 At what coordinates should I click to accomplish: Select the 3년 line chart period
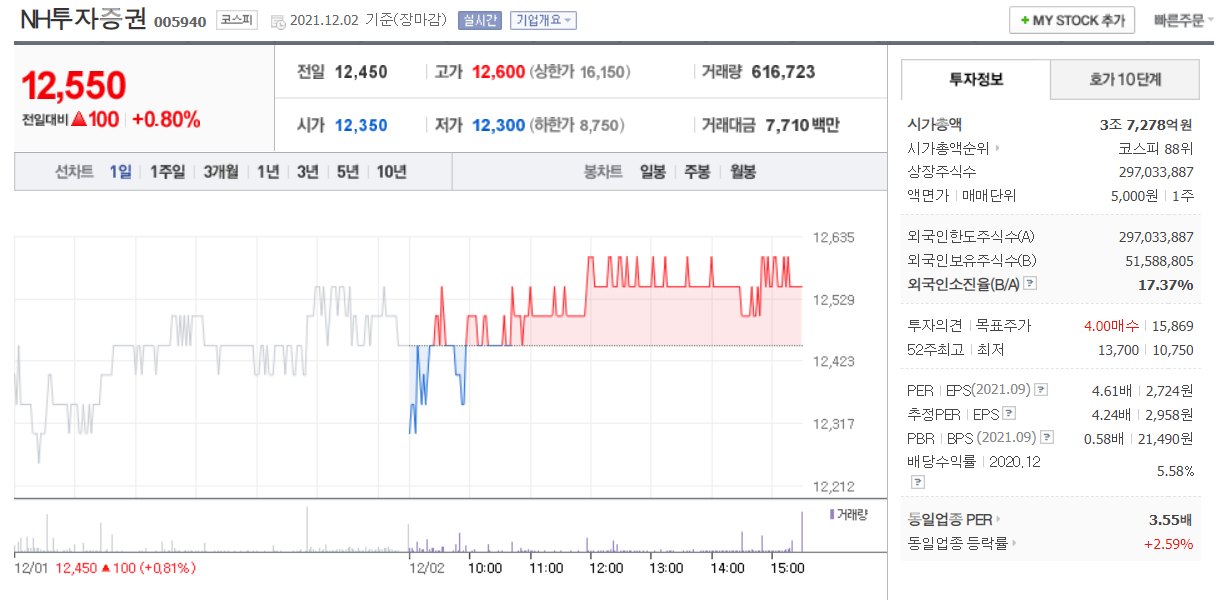[307, 171]
